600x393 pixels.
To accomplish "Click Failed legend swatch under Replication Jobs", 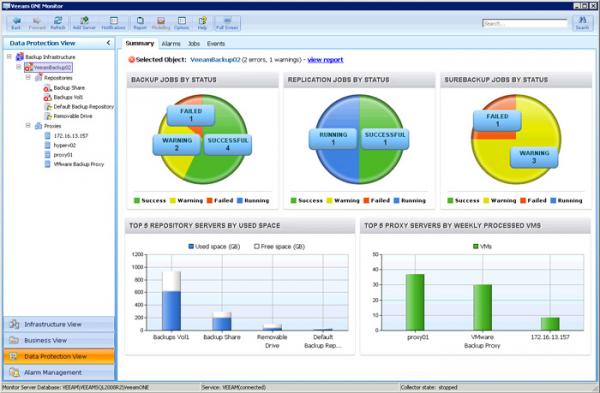I will coord(366,201).
